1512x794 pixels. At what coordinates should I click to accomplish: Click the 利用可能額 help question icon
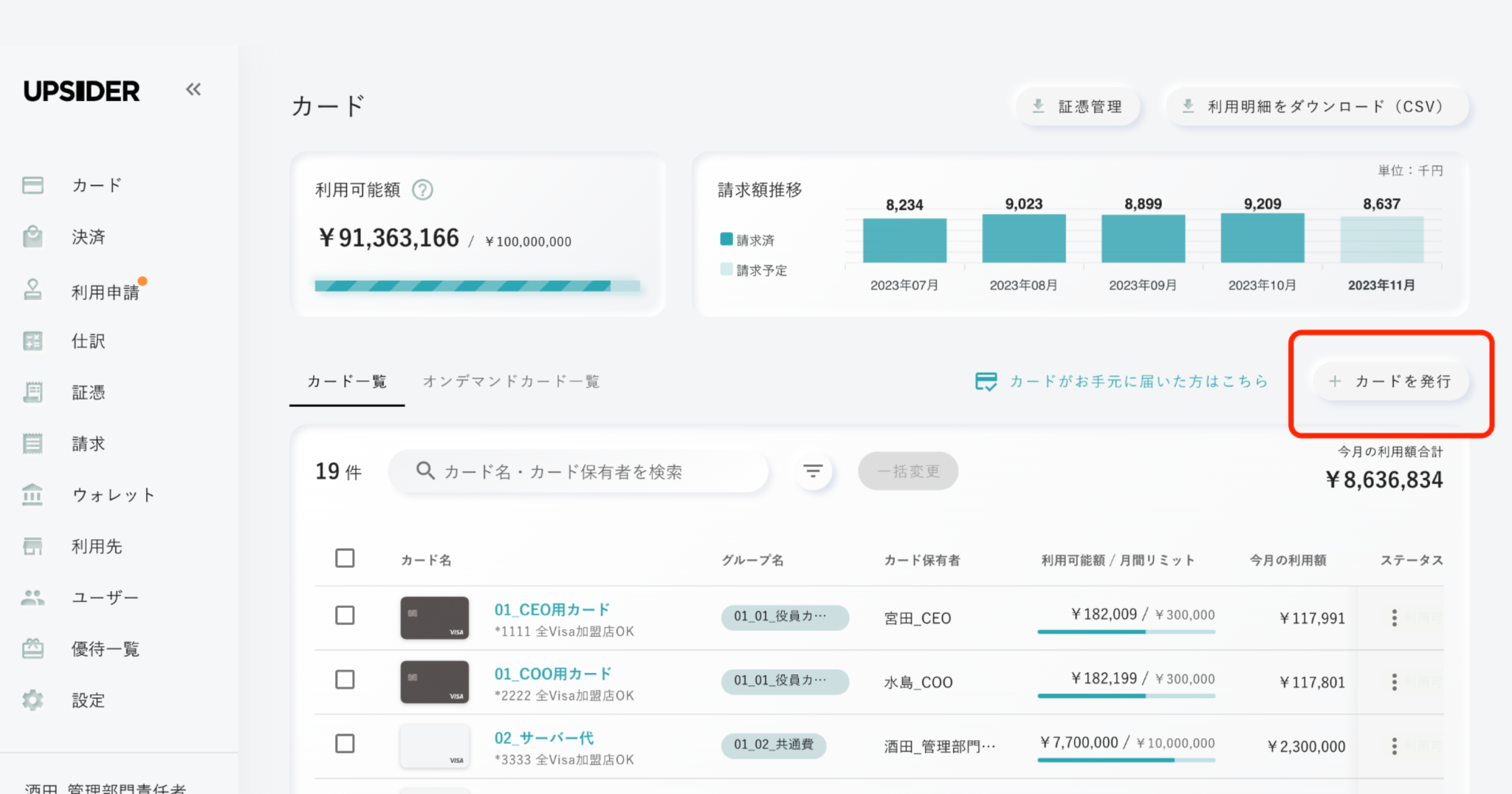[x=422, y=191]
